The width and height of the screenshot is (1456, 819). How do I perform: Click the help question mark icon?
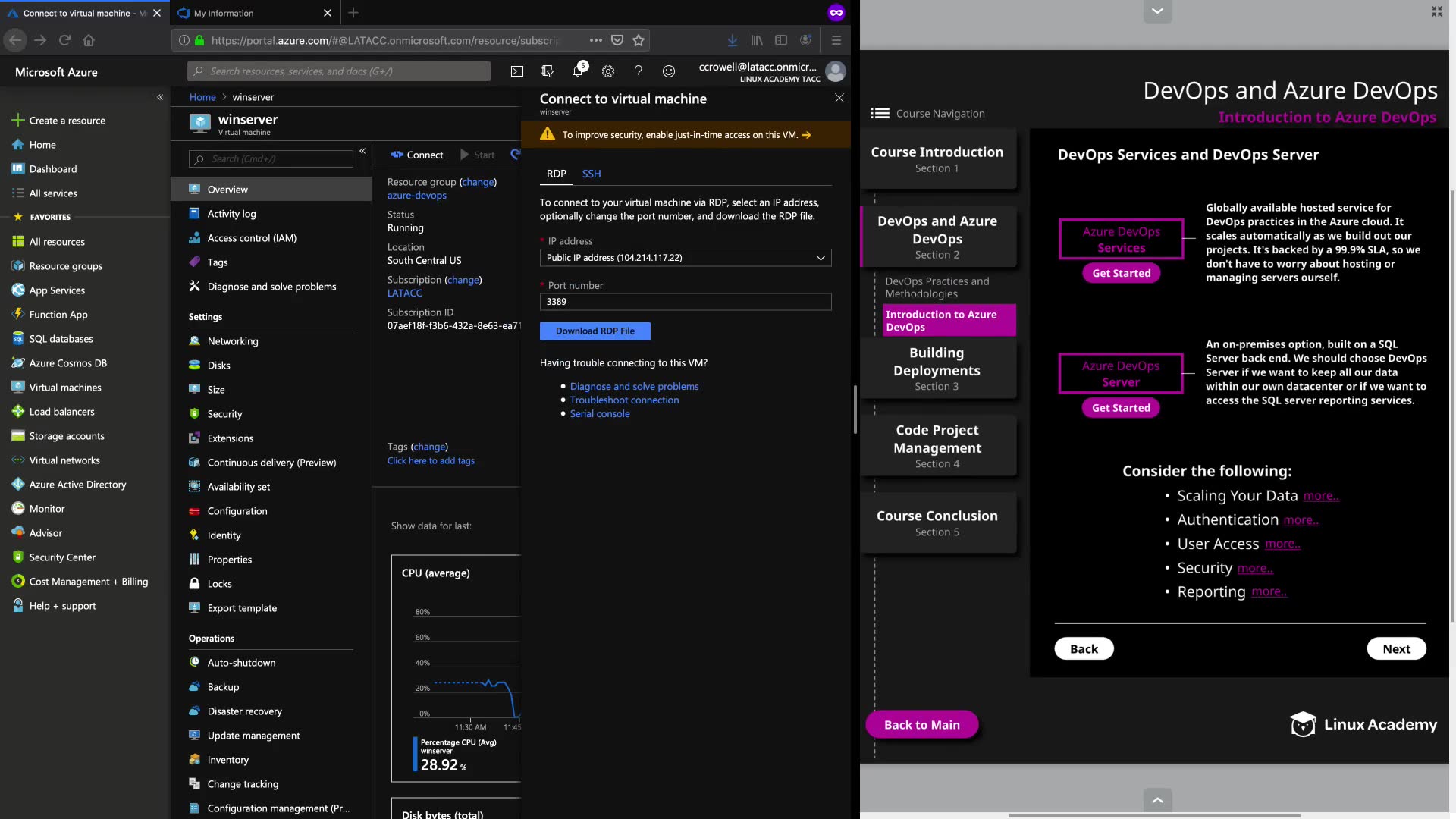(x=639, y=71)
